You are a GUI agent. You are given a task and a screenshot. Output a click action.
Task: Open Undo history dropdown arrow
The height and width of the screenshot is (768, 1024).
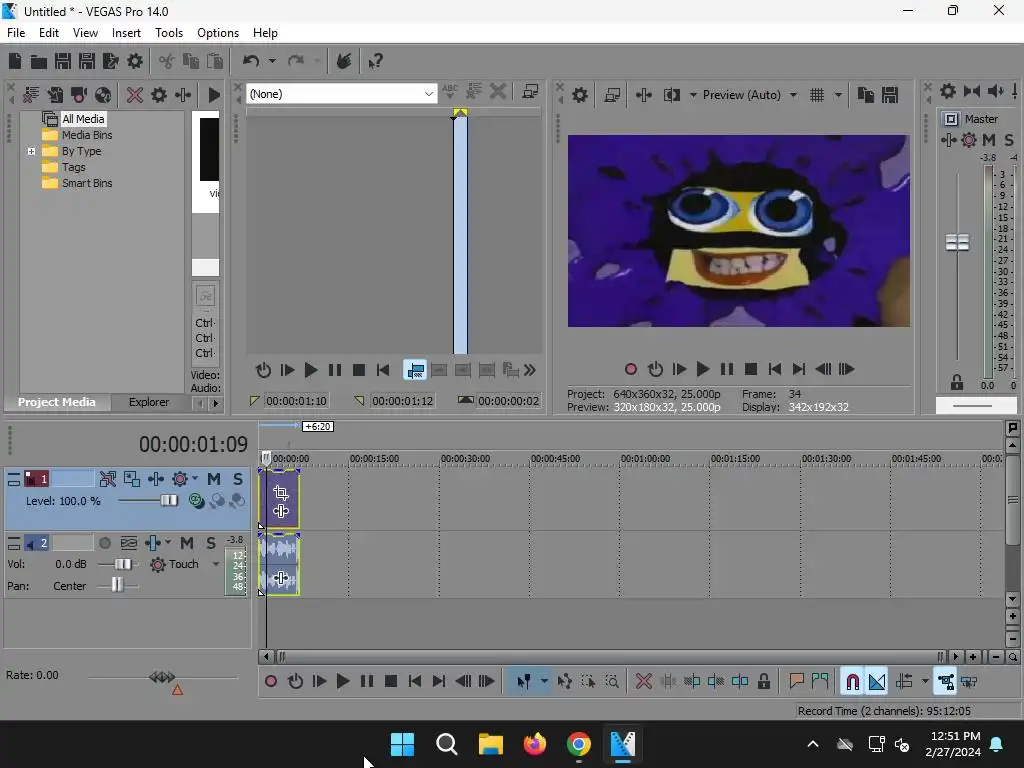coord(272,61)
